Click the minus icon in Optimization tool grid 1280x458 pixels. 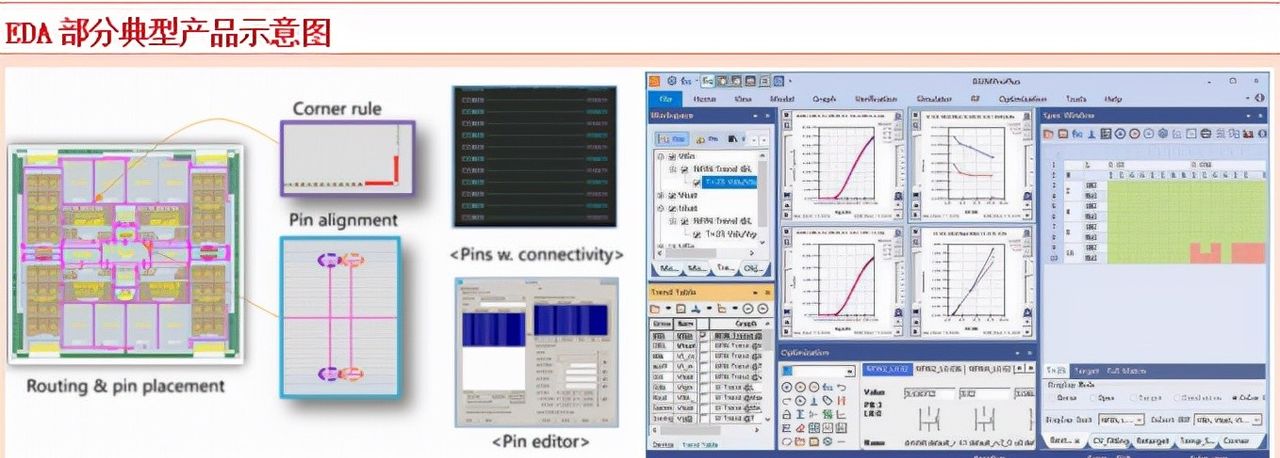841,441
